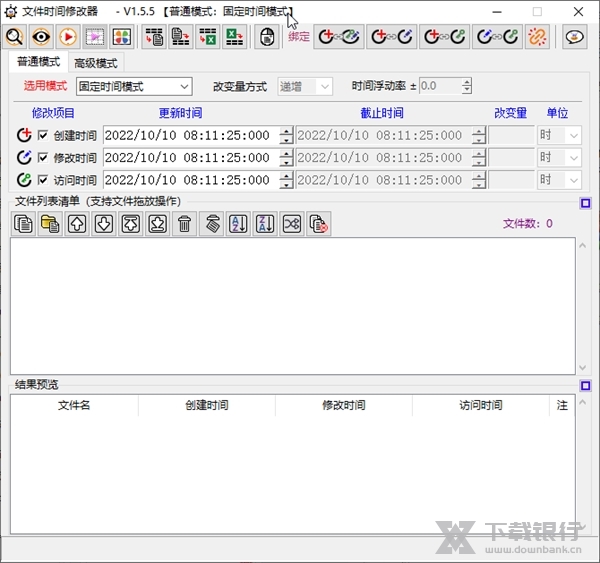This screenshot has width=600, height=563.
Task: Click the magnifier search icon in toolbar
Action: (15, 37)
